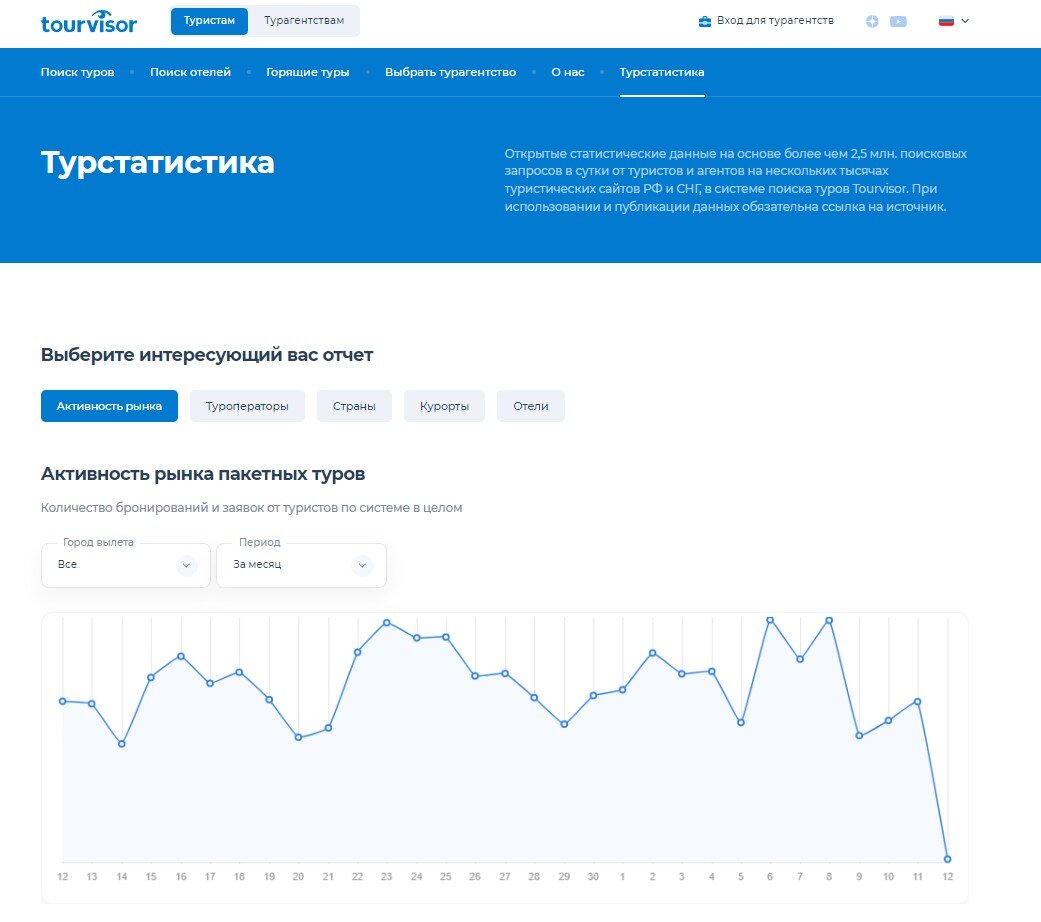The height and width of the screenshot is (922, 1041).
Task: Click the chart data point for day 5
Action: point(741,722)
